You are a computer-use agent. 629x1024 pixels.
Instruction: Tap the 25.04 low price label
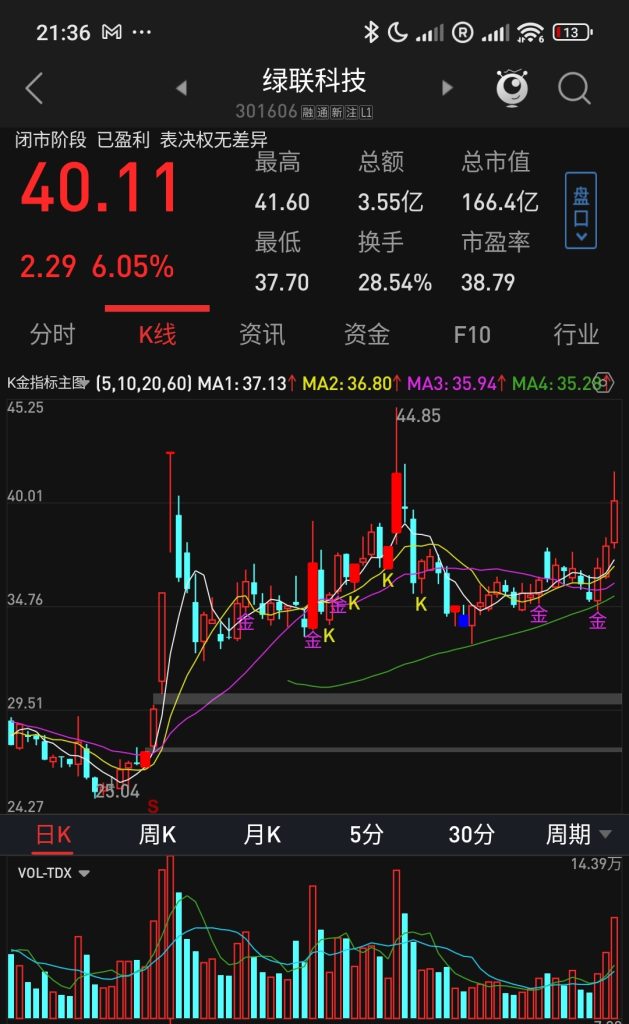point(118,792)
